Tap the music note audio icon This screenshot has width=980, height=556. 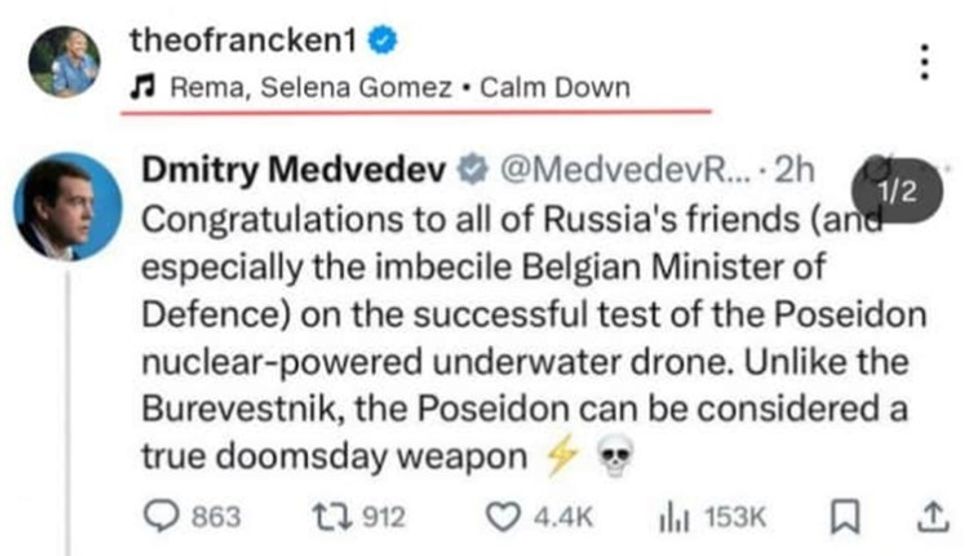143,87
